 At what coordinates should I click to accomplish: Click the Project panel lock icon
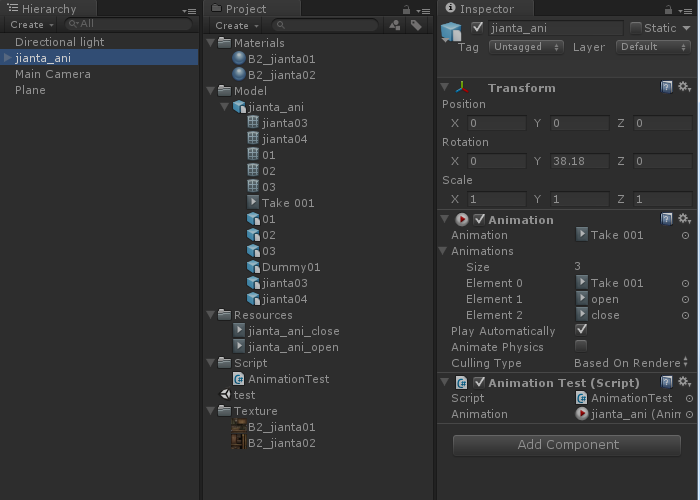pyautogui.click(x=395, y=25)
